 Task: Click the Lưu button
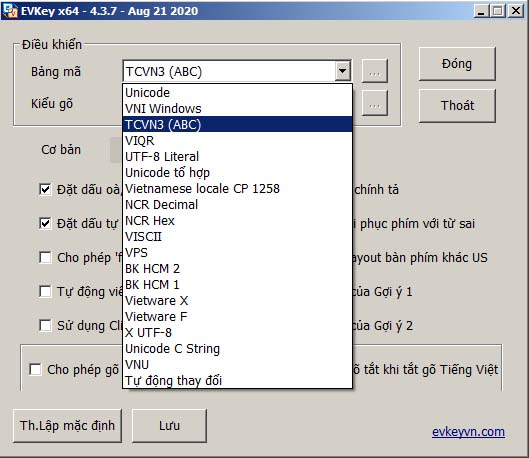pos(169,426)
